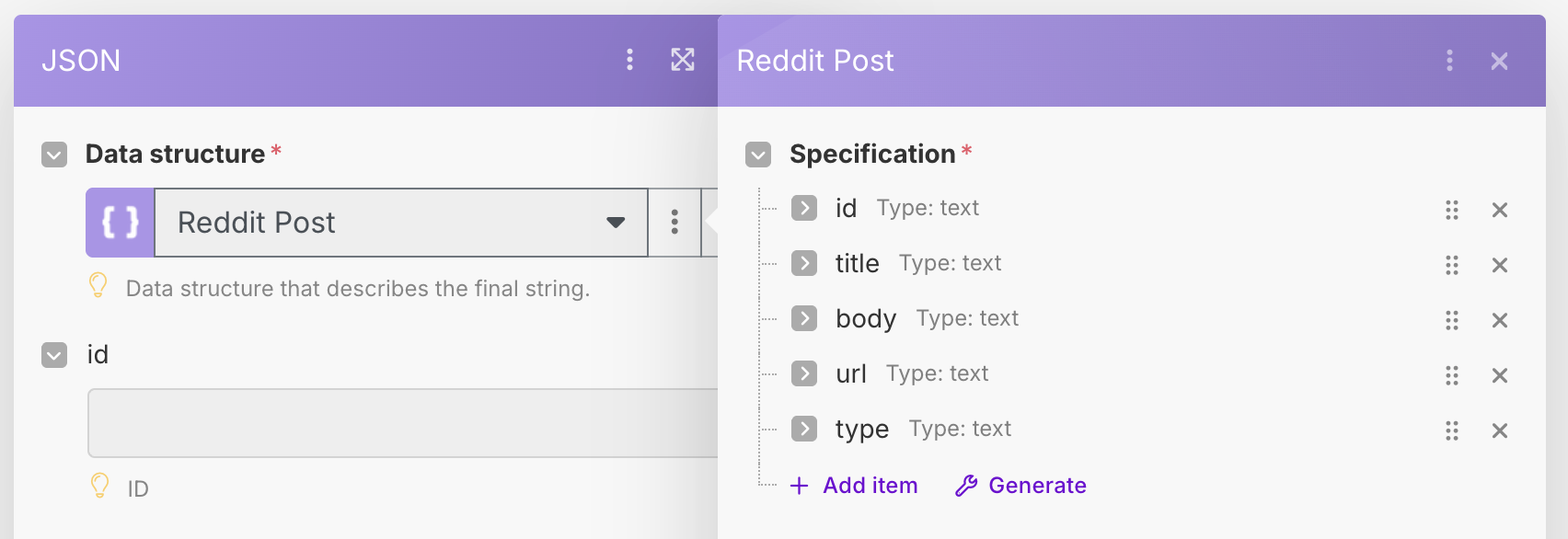Collapse the Data structure section
Screen dimensions: 1568x539
click(x=53, y=154)
